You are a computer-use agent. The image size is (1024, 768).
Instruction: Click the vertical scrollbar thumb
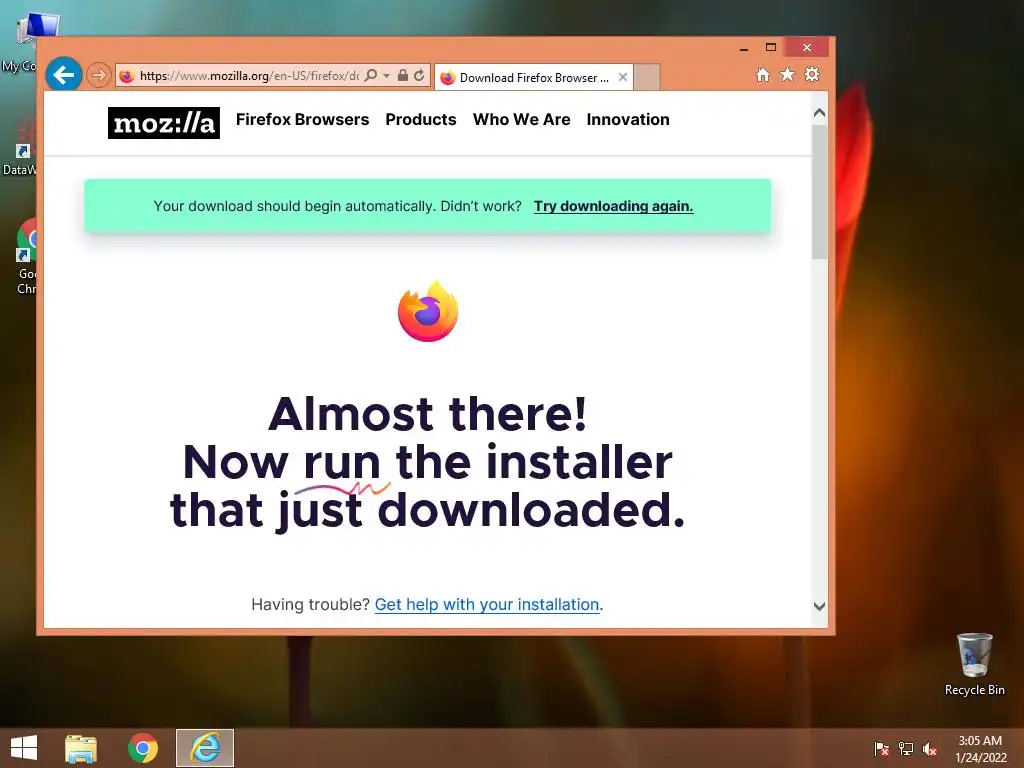[x=820, y=191]
